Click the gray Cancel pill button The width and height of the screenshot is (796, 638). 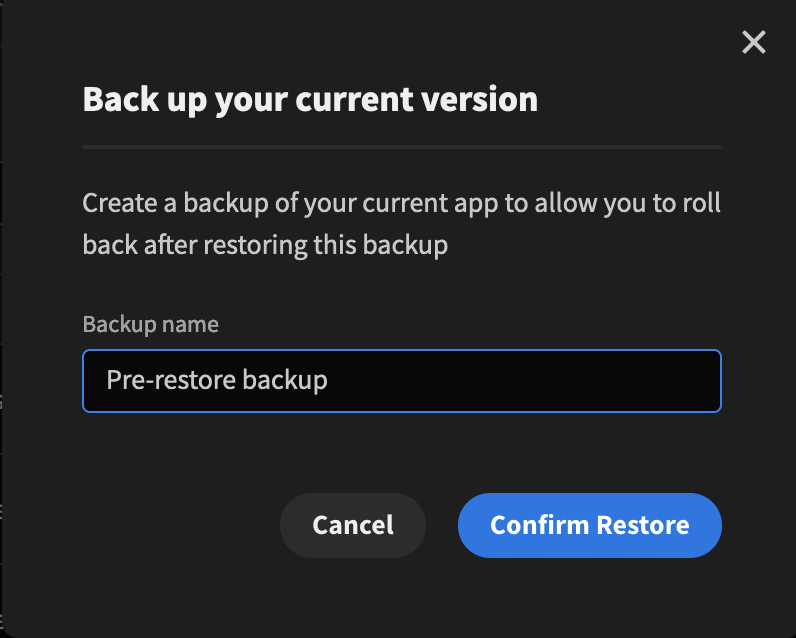tap(353, 525)
